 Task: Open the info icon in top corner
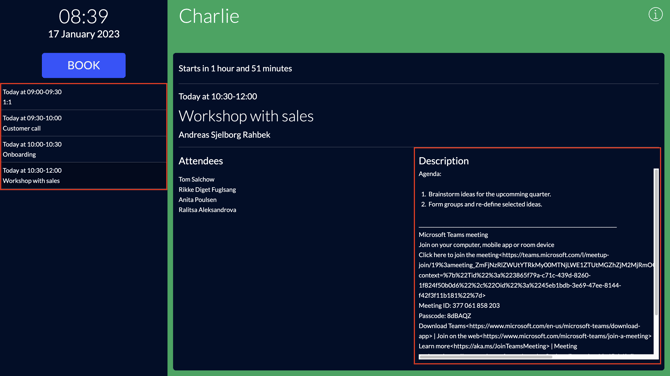coord(655,14)
